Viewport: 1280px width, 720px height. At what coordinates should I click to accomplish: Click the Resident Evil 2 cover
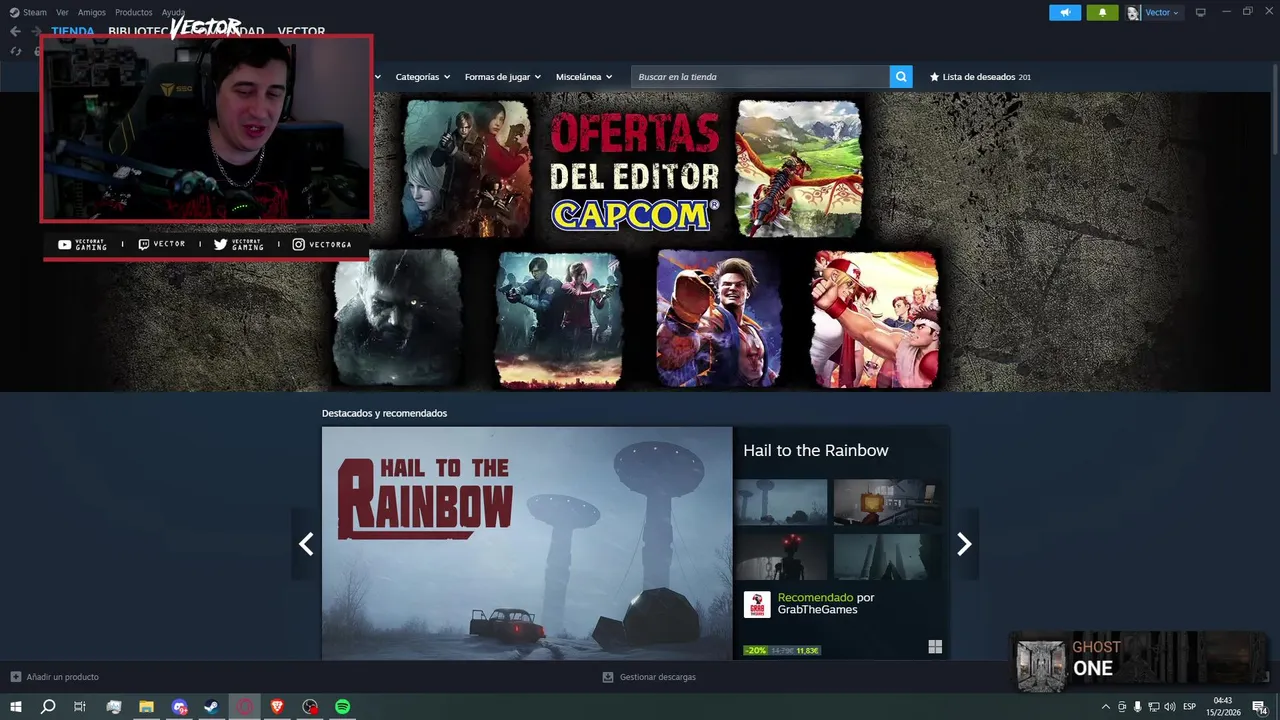(559, 319)
